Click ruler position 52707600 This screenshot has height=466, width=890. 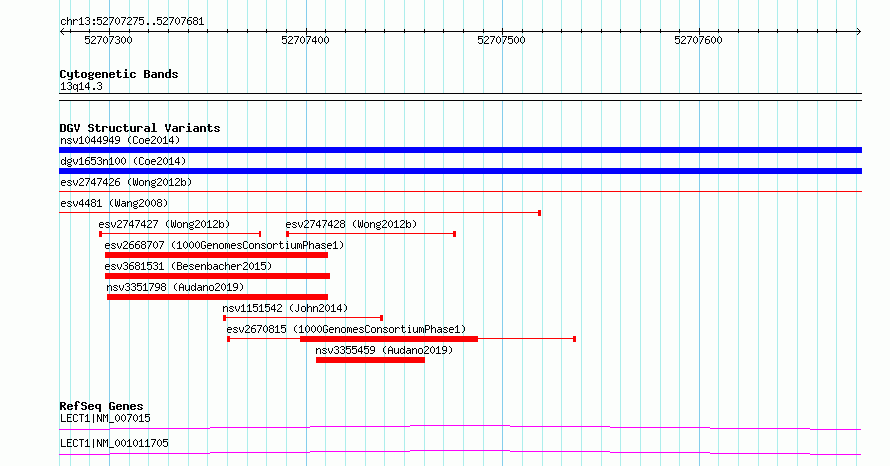click(699, 40)
